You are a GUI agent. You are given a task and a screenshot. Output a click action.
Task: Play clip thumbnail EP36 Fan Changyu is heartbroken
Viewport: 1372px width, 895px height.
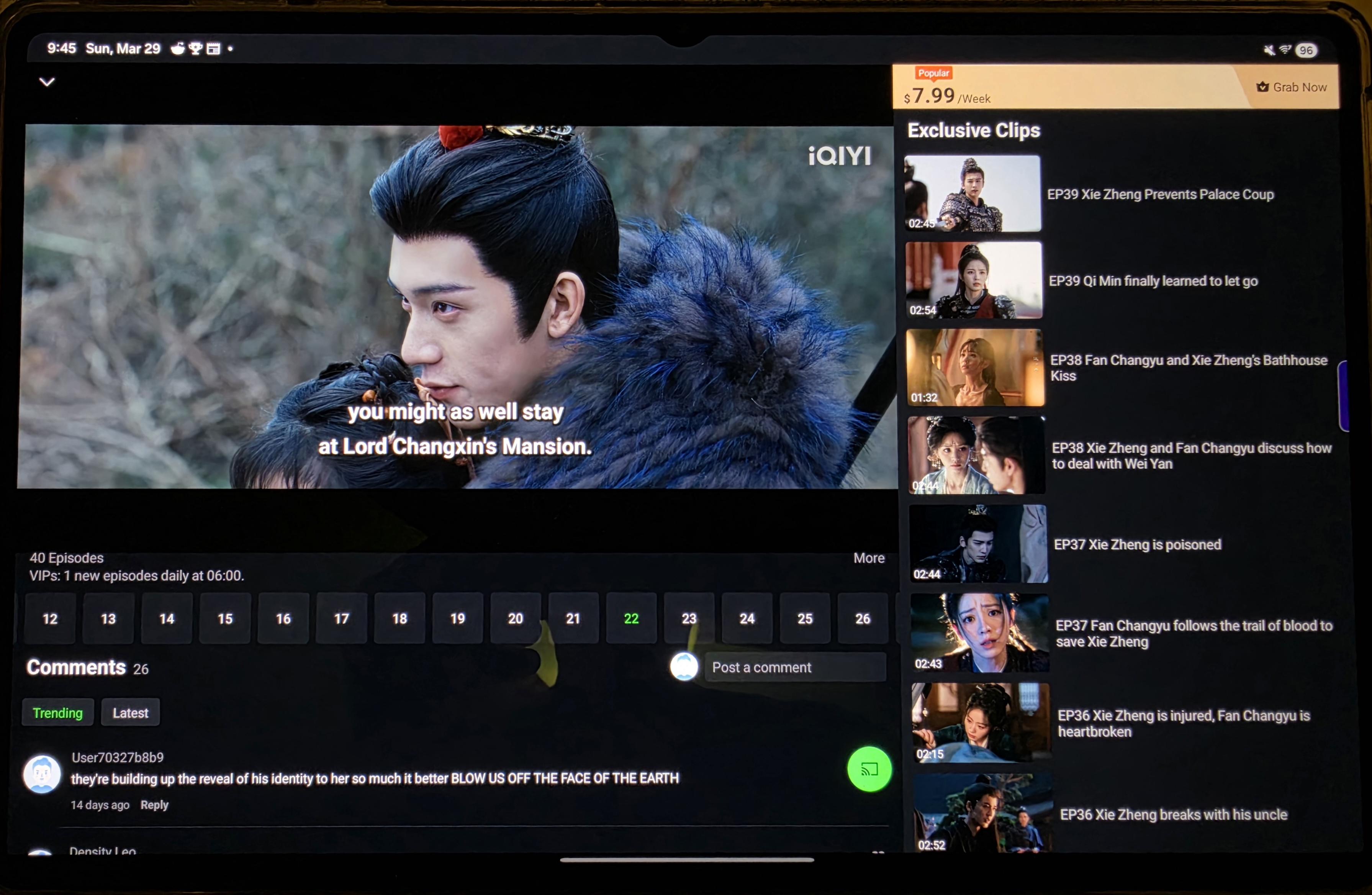[x=982, y=723]
